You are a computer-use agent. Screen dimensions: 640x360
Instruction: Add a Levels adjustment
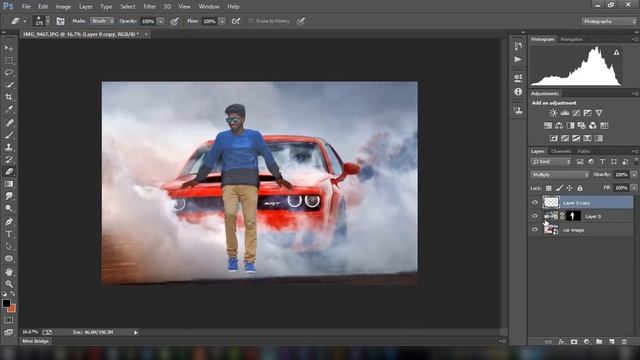pyautogui.click(x=564, y=113)
